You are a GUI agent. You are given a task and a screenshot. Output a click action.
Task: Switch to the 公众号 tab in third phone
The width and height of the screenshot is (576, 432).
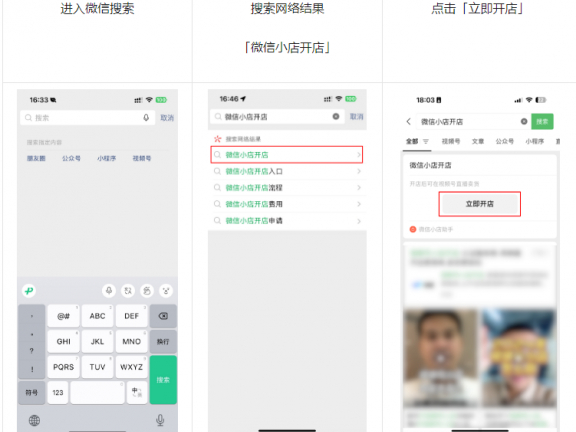(504, 141)
